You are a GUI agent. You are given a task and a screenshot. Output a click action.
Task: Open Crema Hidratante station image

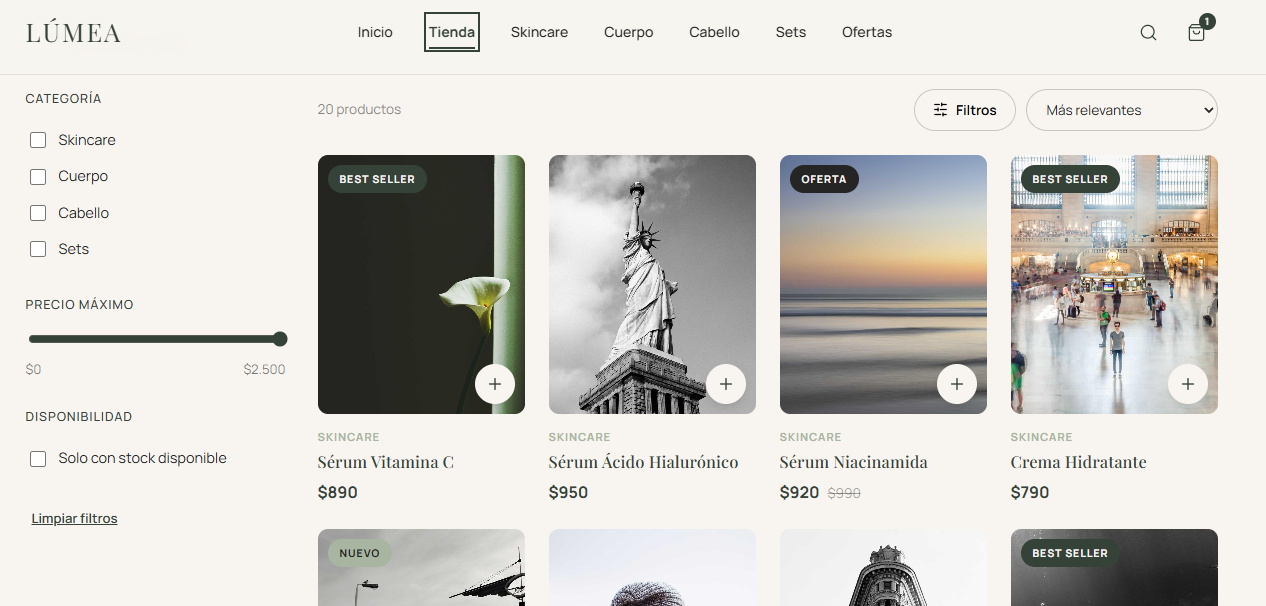[x=1114, y=284]
